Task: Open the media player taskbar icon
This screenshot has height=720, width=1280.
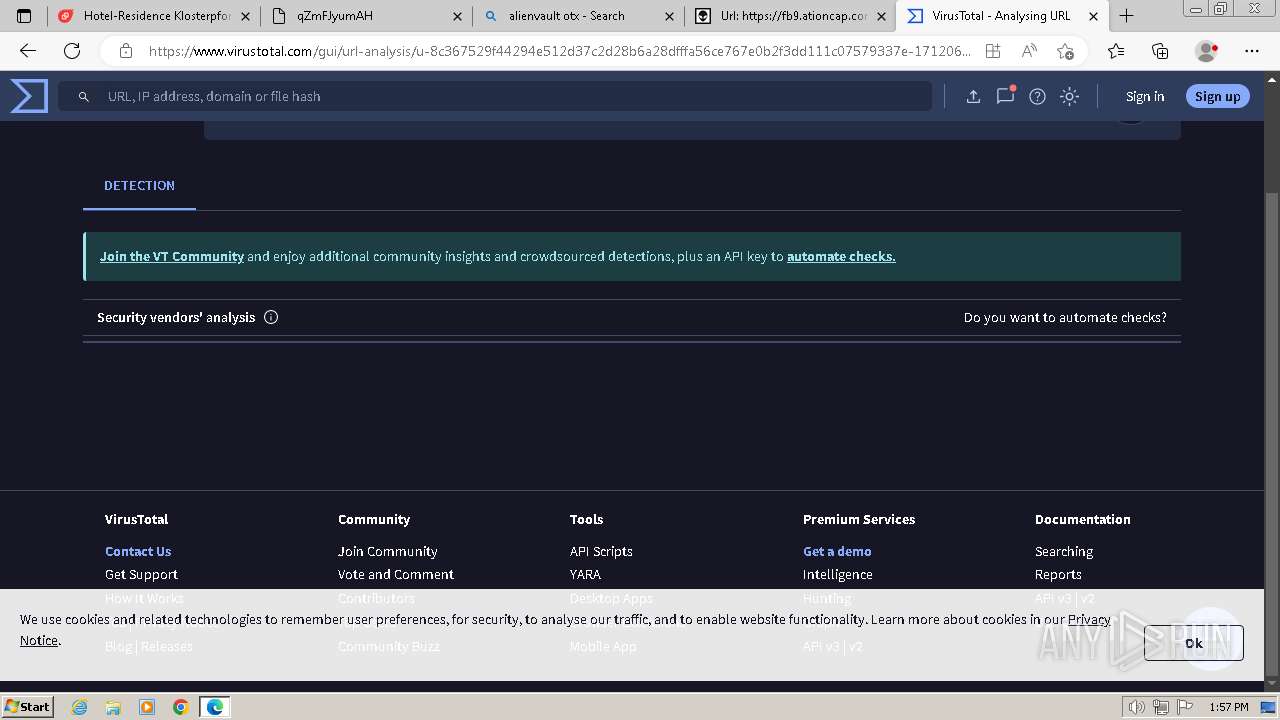Action: point(147,707)
